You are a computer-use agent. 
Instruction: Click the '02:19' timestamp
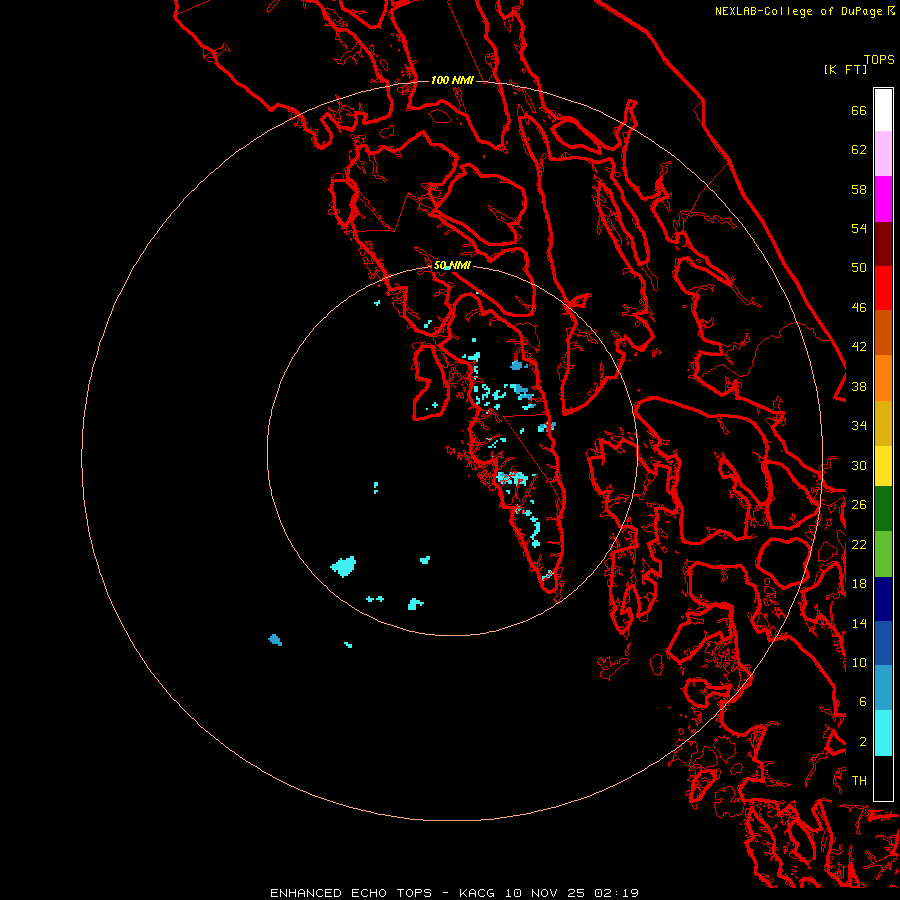pos(616,893)
